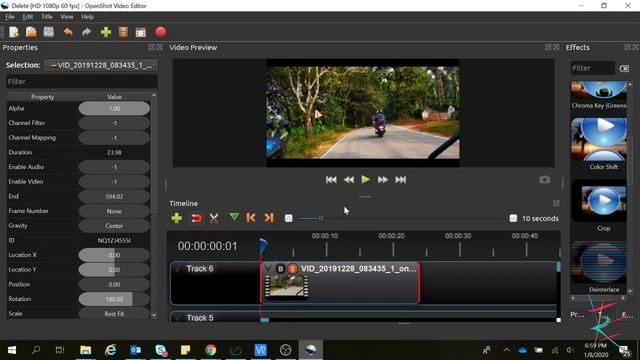Click the Duration 23.98 value

(114, 152)
